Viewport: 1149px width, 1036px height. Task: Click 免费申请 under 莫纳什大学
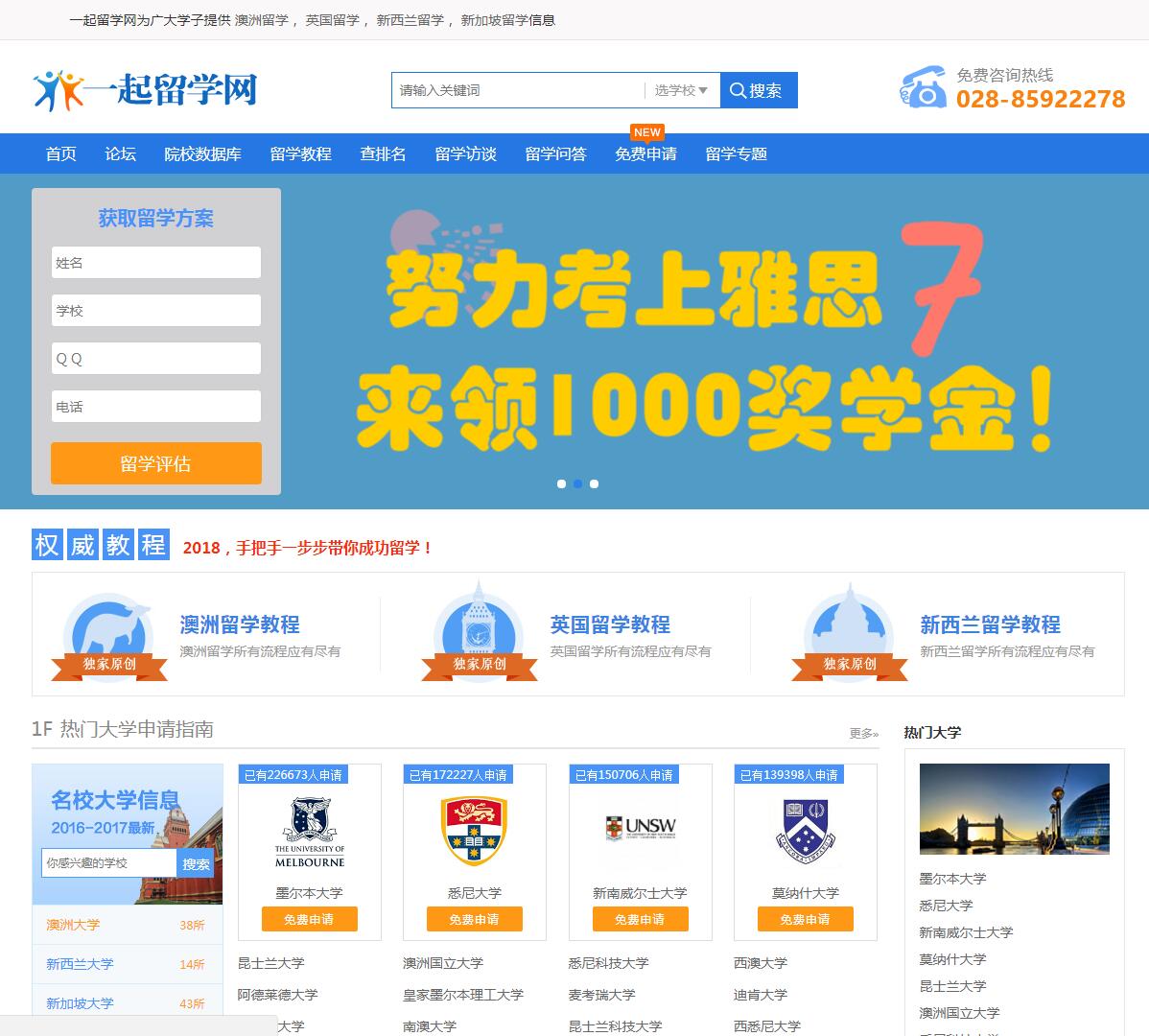[x=805, y=920]
